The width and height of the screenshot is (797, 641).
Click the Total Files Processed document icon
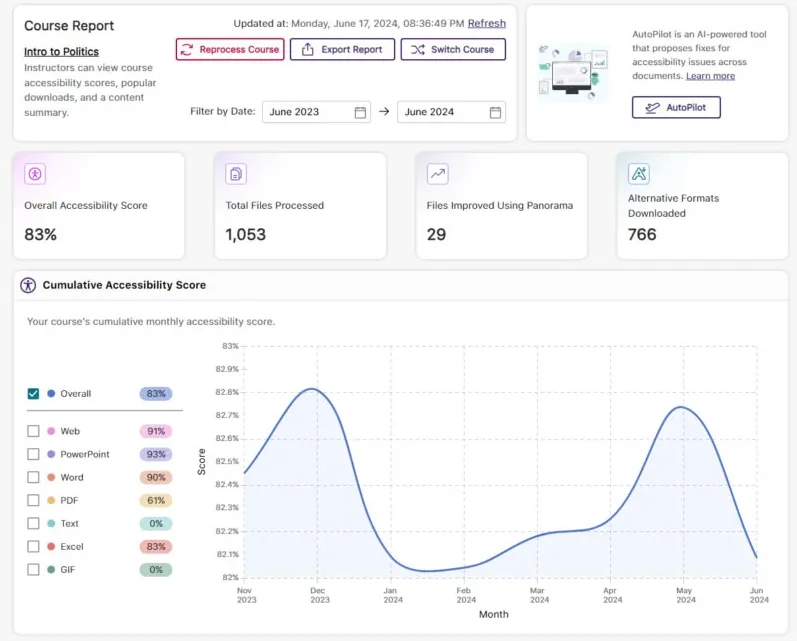pyautogui.click(x=236, y=174)
